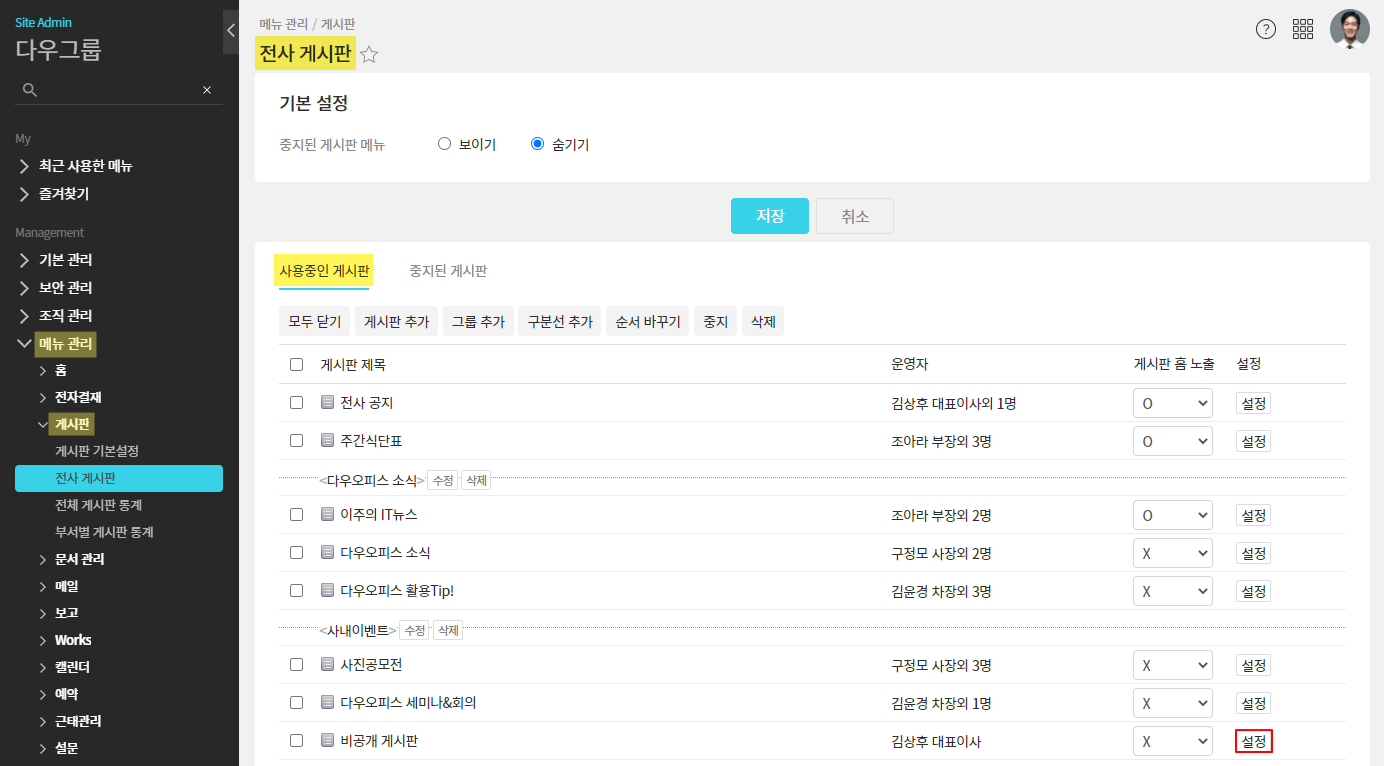Switch to the 중지된 게시판 tab

click(448, 271)
